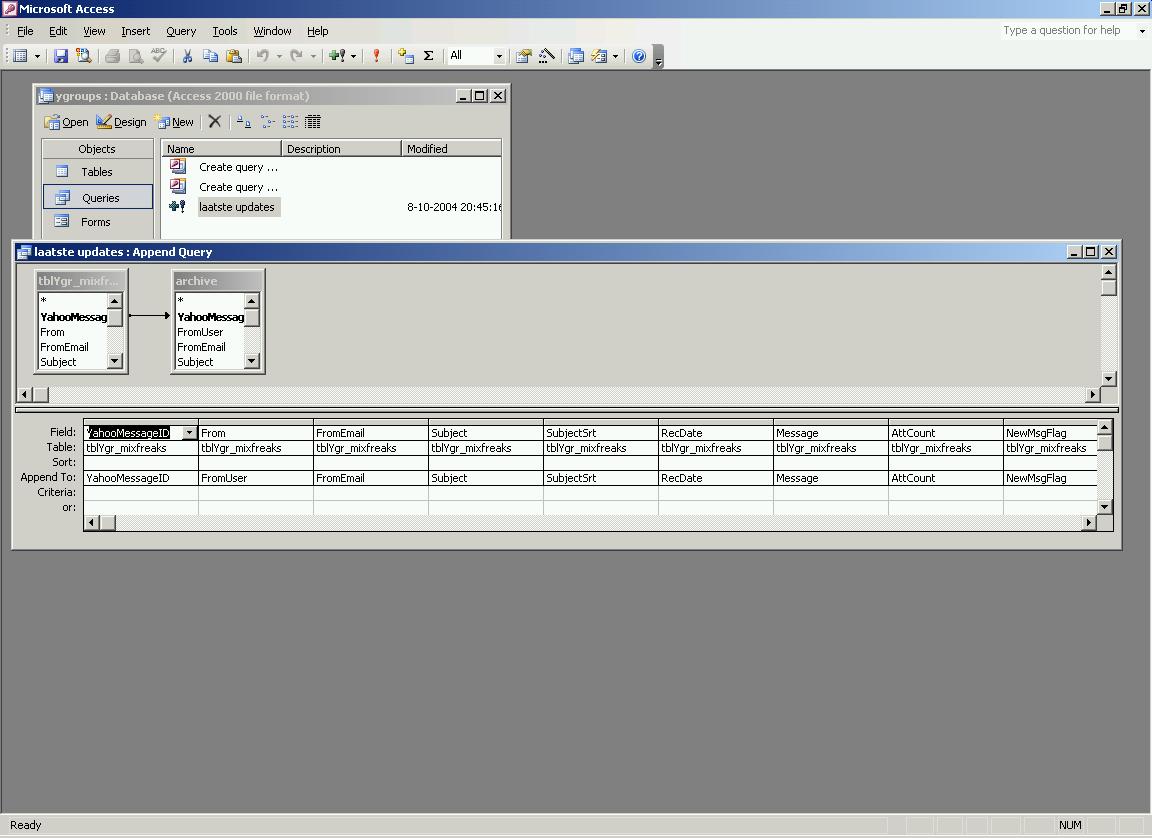Click the Paste clipboard icon
The width and height of the screenshot is (1152, 838).
(x=234, y=56)
